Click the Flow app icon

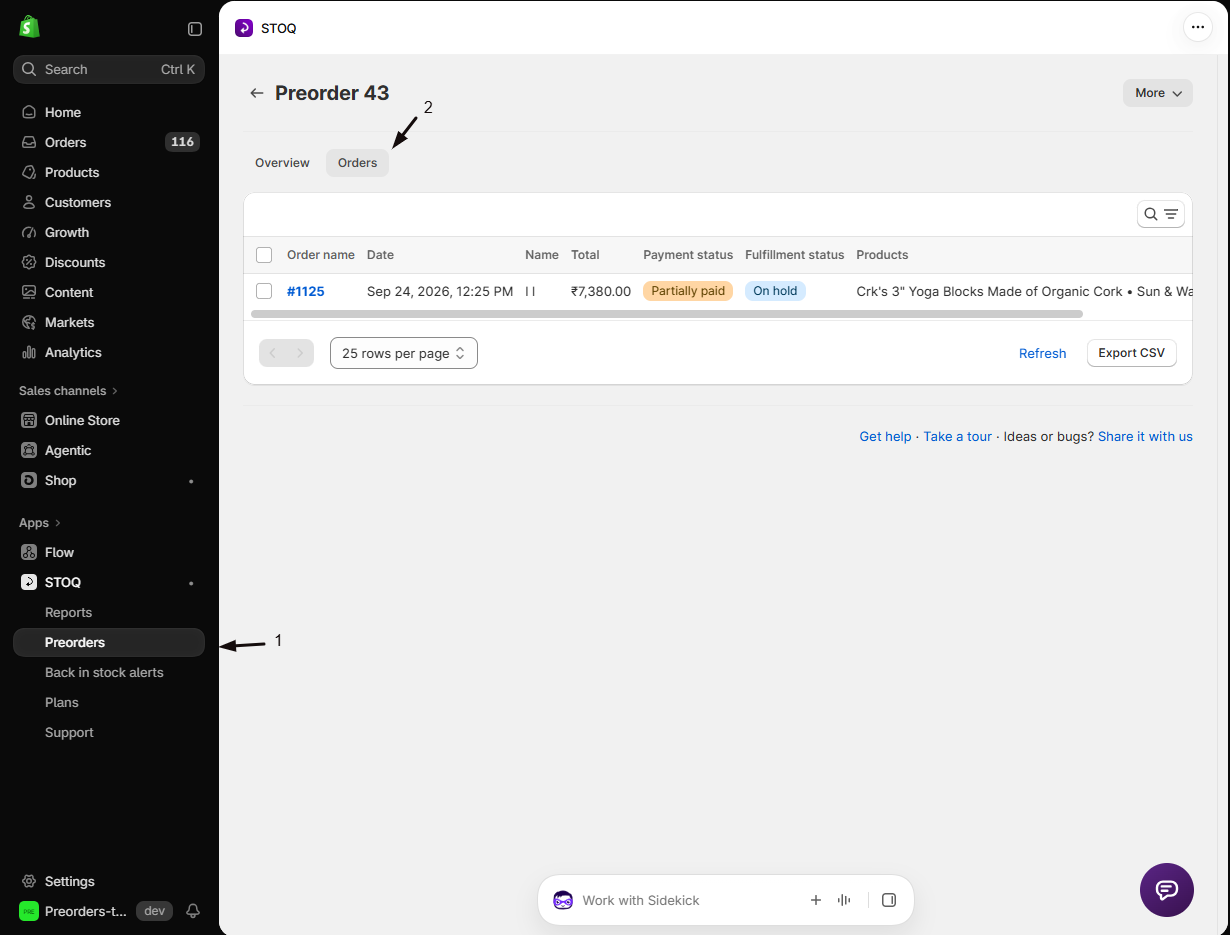click(x=29, y=552)
